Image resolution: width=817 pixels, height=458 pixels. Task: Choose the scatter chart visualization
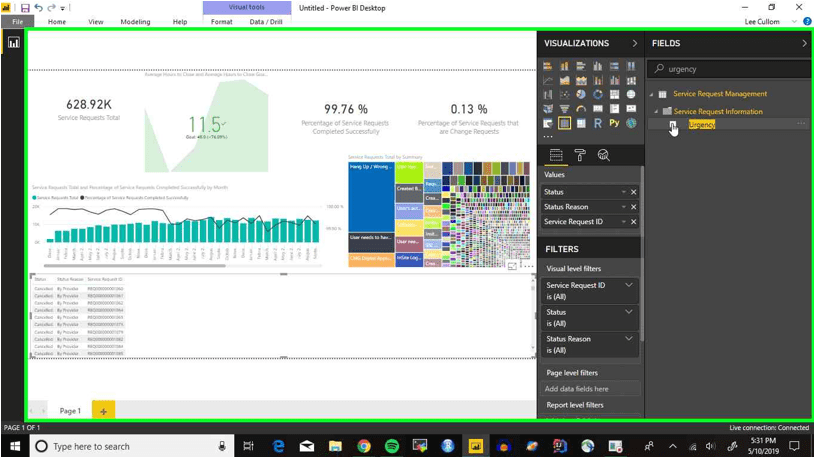[x=564, y=94]
